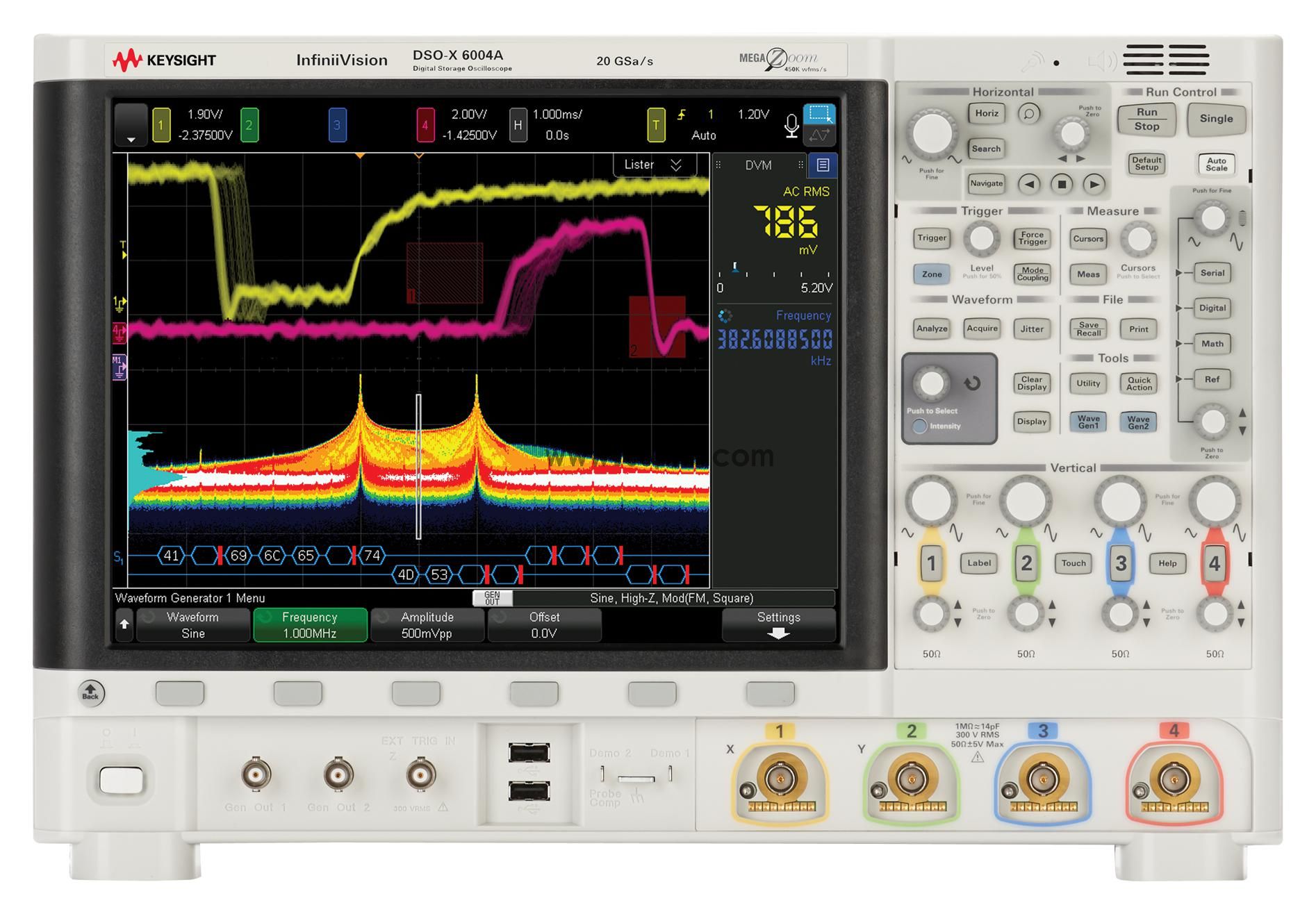Click the Force Trigger button

pyautogui.click(x=1033, y=239)
